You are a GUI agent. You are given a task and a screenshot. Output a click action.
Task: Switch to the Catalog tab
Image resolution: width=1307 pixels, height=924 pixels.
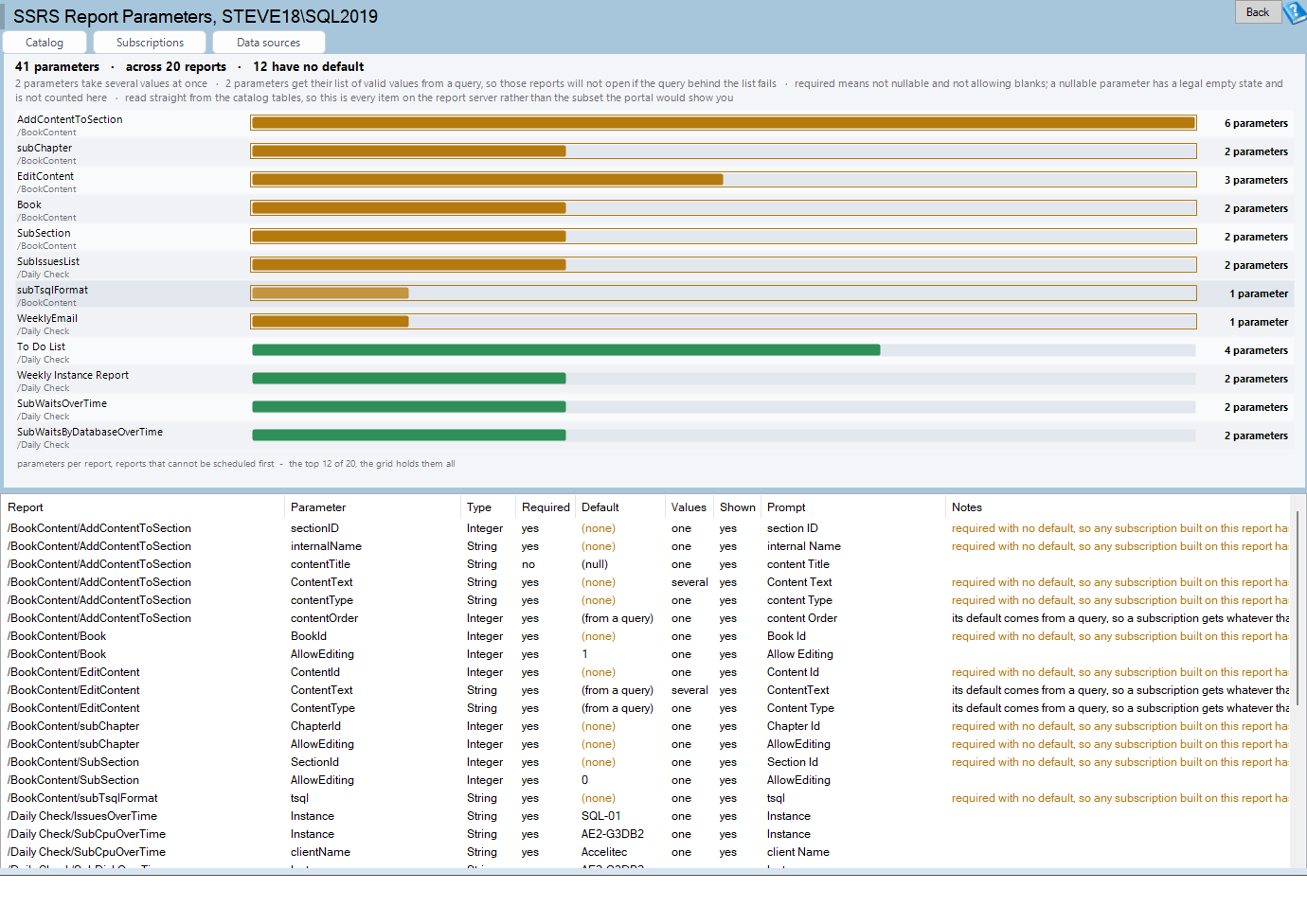pyautogui.click(x=45, y=43)
